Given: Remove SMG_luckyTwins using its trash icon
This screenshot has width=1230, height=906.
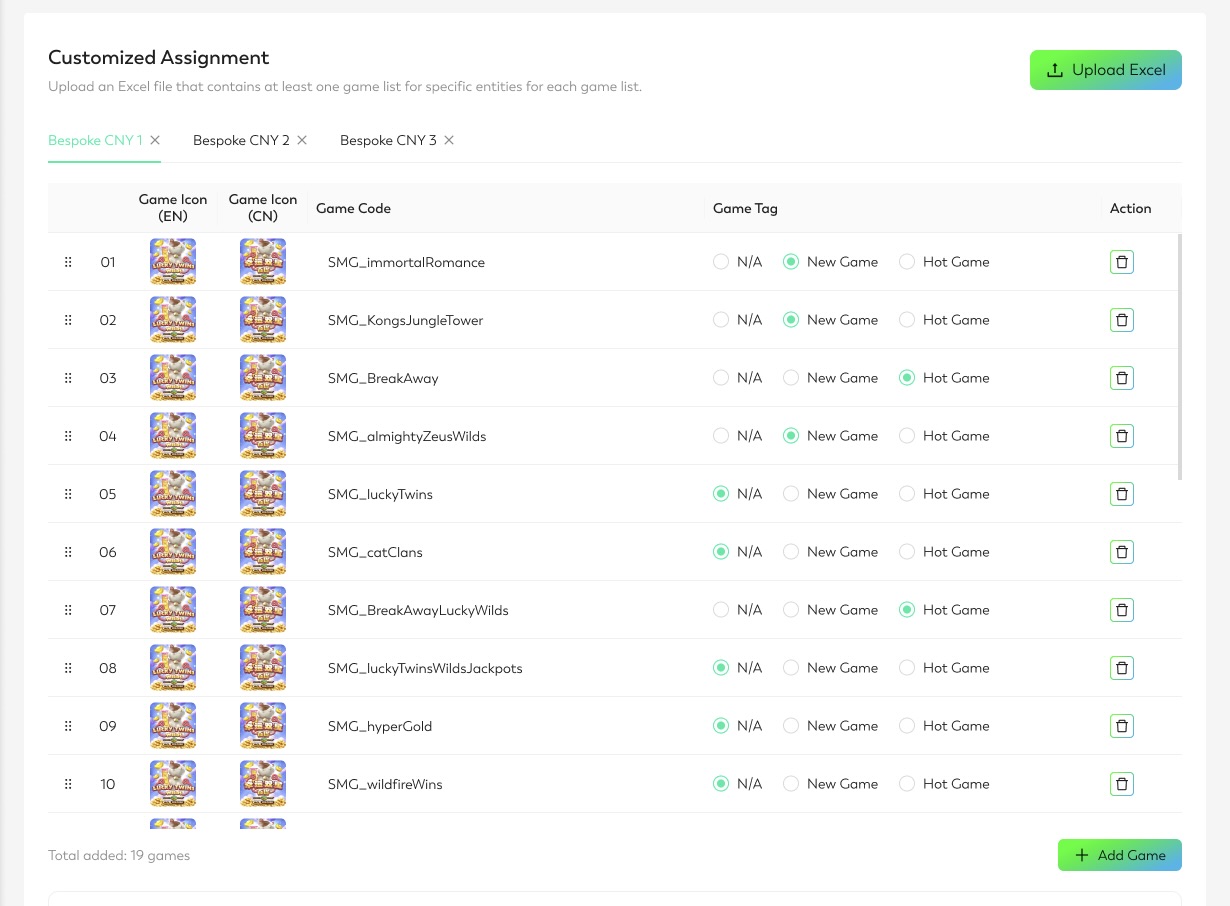Looking at the screenshot, I should pyautogui.click(x=1121, y=494).
